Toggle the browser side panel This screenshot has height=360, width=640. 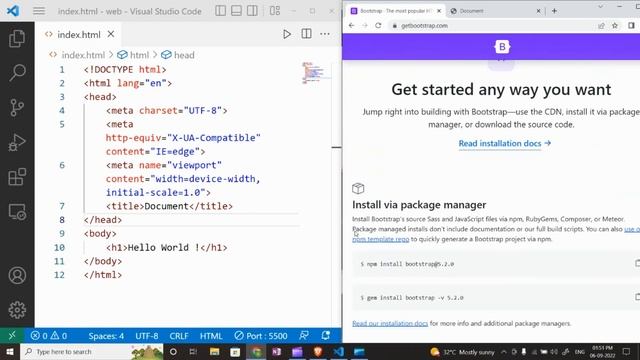[x=631, y=25]
